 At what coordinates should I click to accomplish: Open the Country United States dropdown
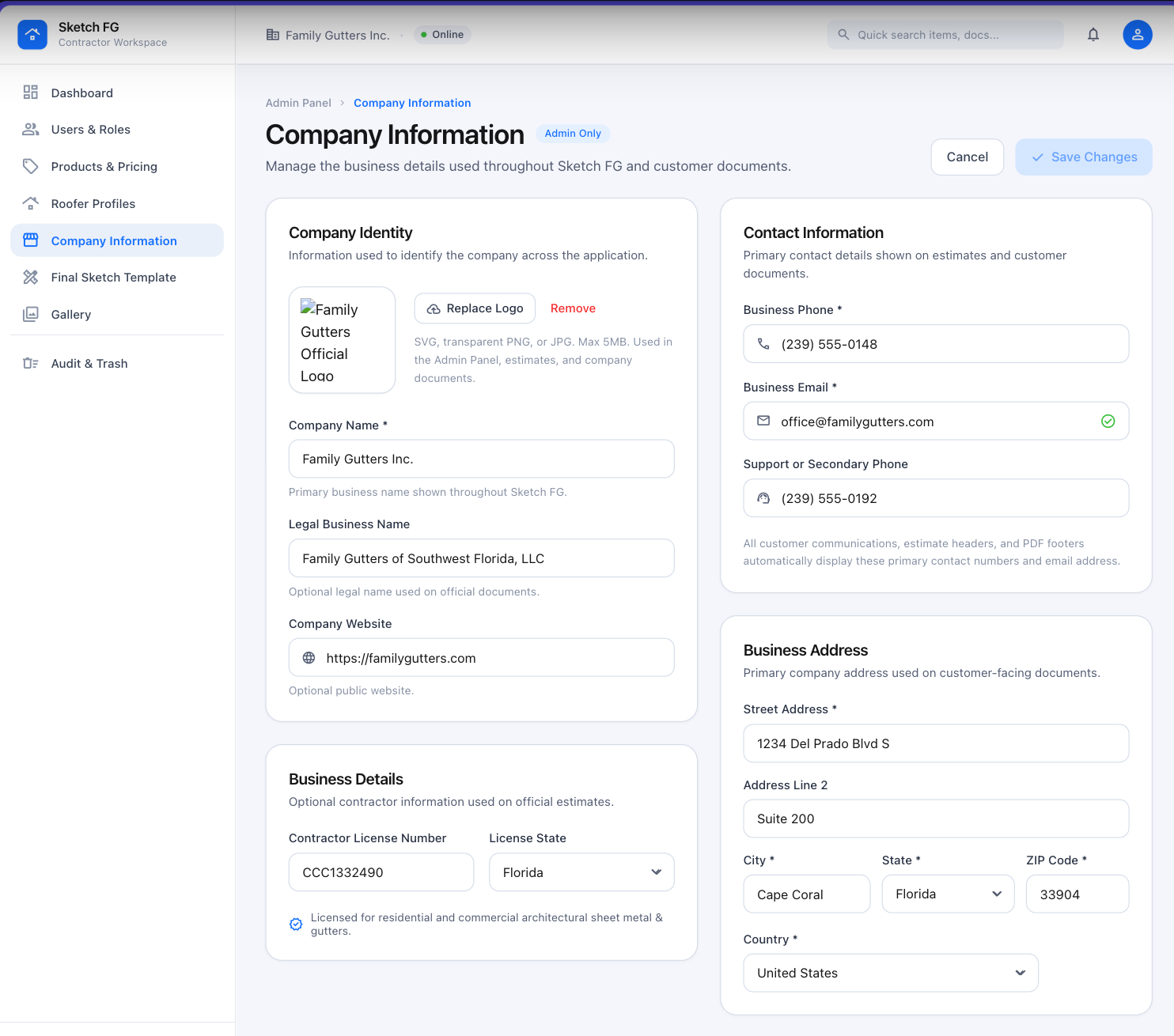click(x=891, y=973)
